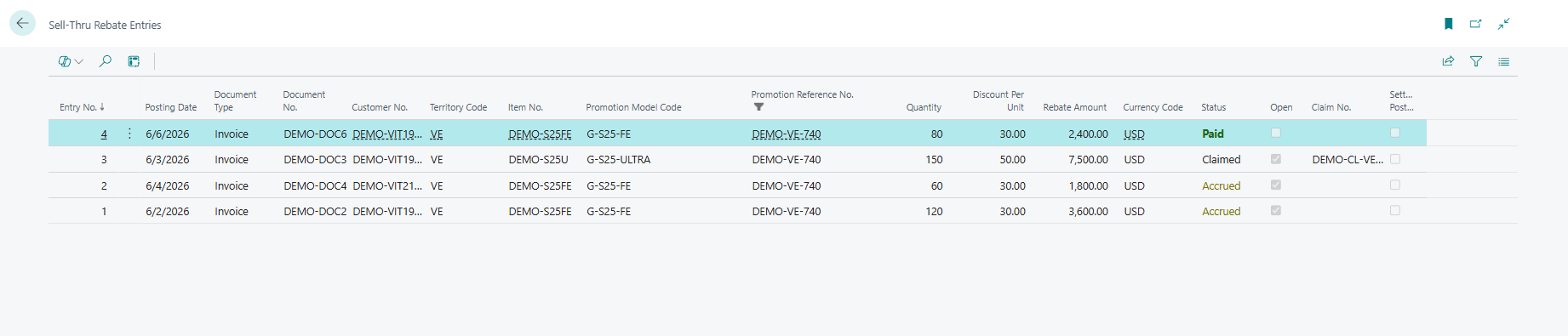Open the row options menu for entry 4
This screenshot has height=336, width=1568.
tap(129, 134)
